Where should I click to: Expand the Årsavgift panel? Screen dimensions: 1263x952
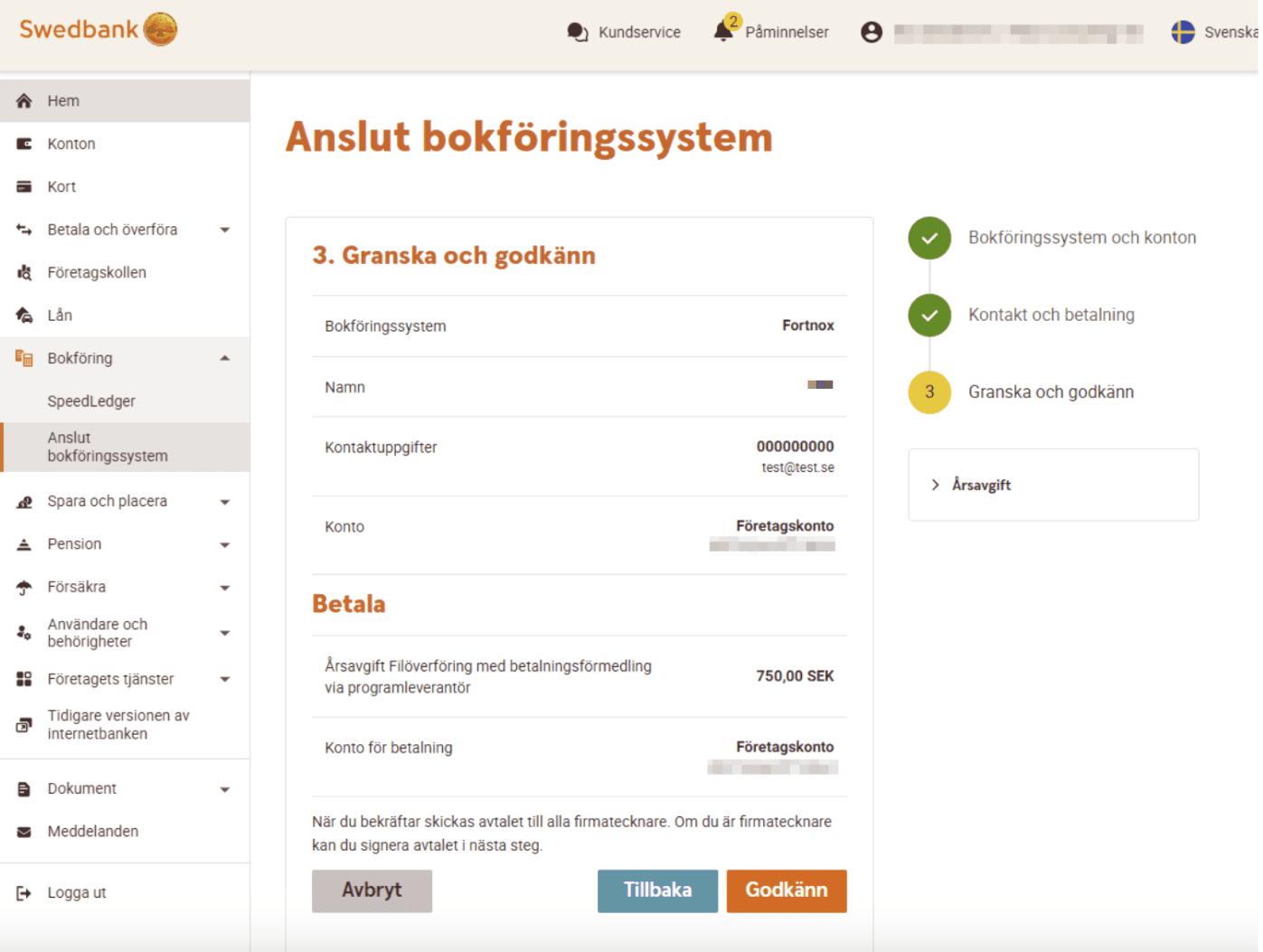coord(1053,485)
